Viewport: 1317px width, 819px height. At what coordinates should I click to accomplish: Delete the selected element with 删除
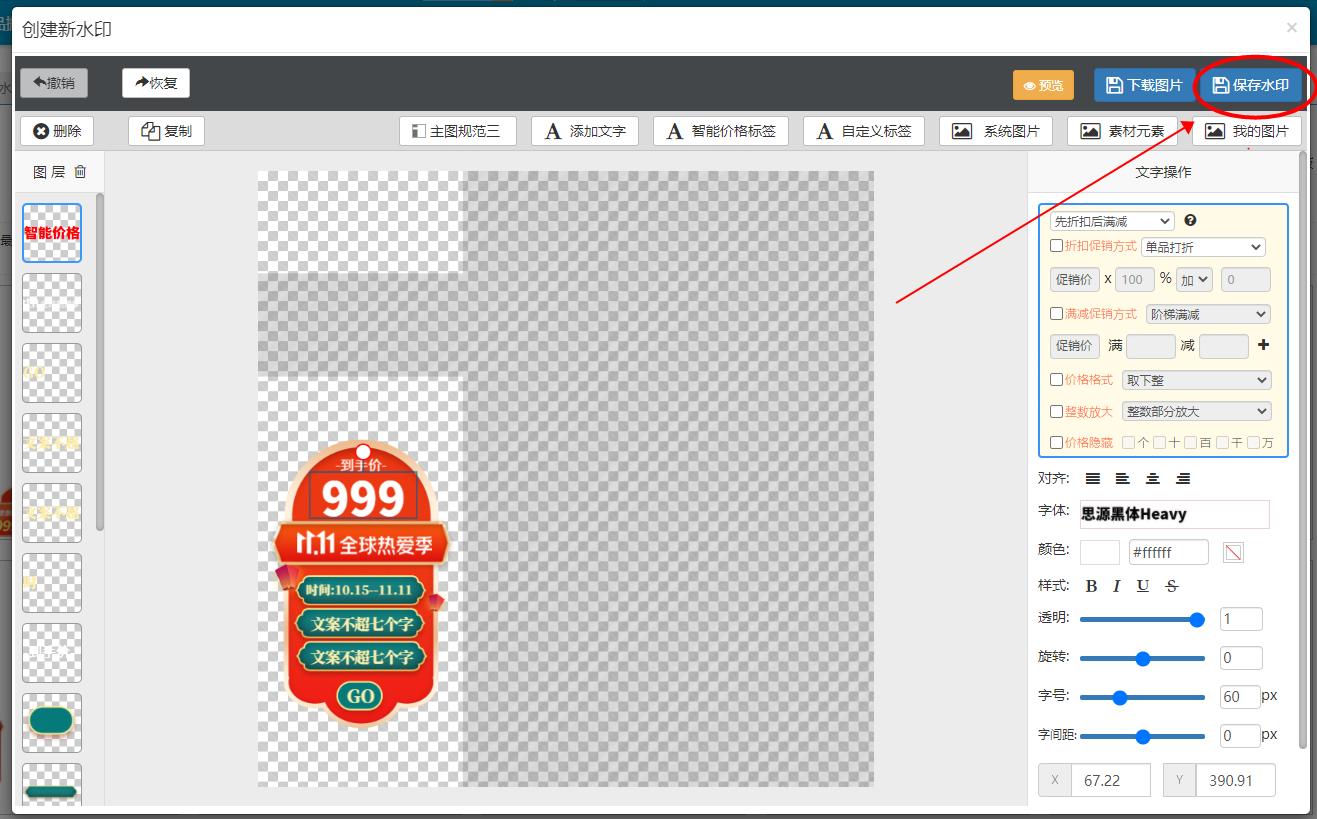(x=57, y=131)
